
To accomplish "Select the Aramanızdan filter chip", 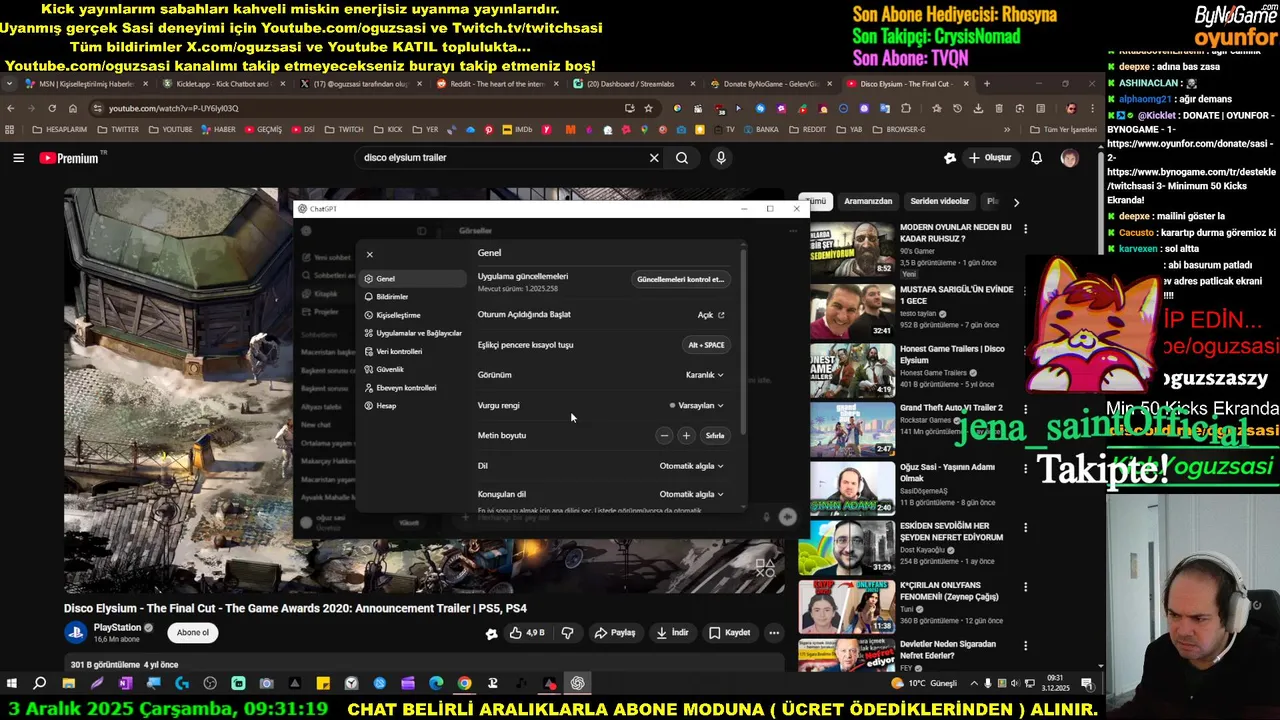I will tap(868, 201).
